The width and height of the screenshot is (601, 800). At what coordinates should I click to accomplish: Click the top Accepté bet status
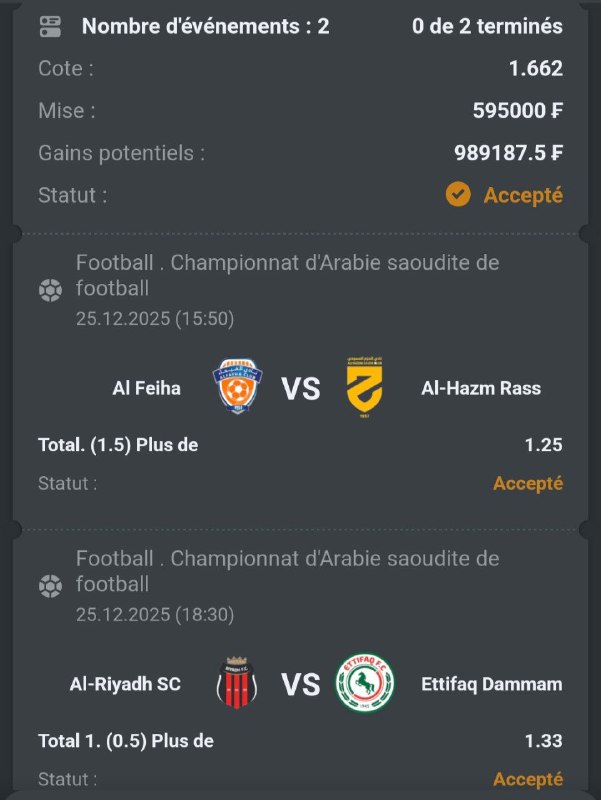pyautogui.click(x=523, y=195)
